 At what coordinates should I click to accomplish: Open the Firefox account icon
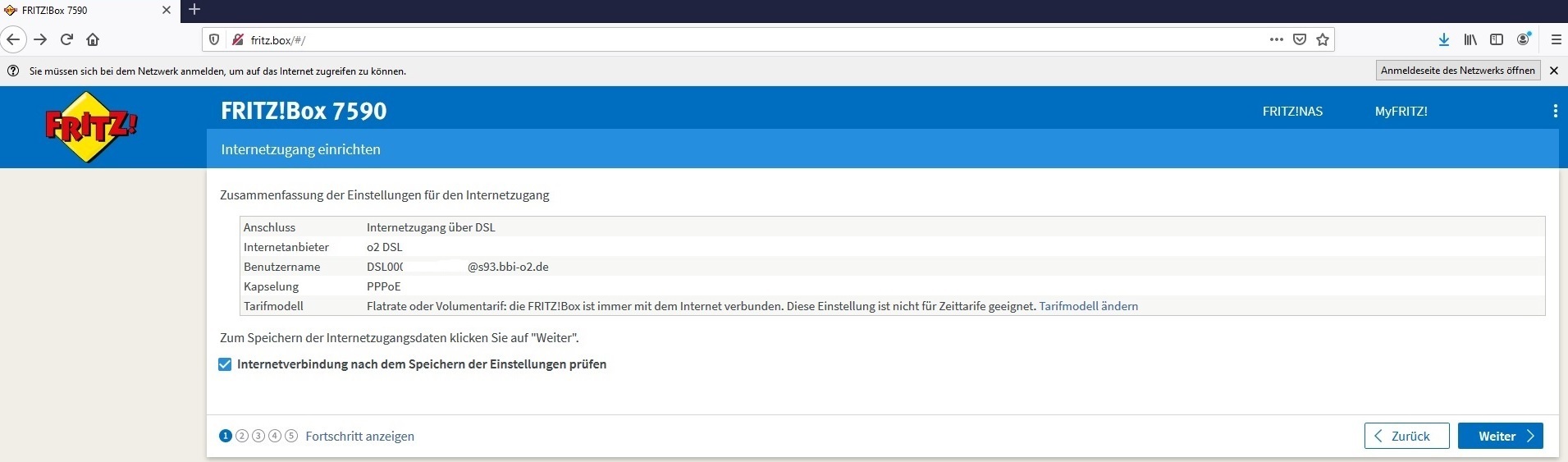pos(1524,39)
